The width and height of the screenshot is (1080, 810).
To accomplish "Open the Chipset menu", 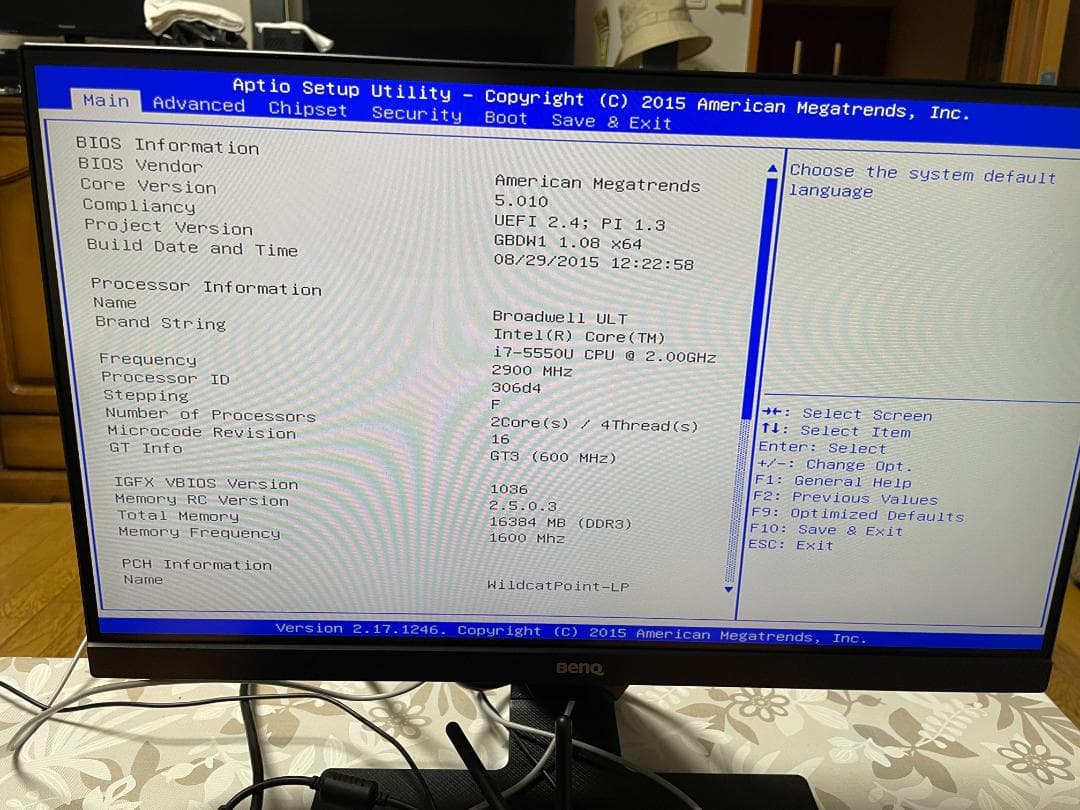I will [x=308, y=108].
